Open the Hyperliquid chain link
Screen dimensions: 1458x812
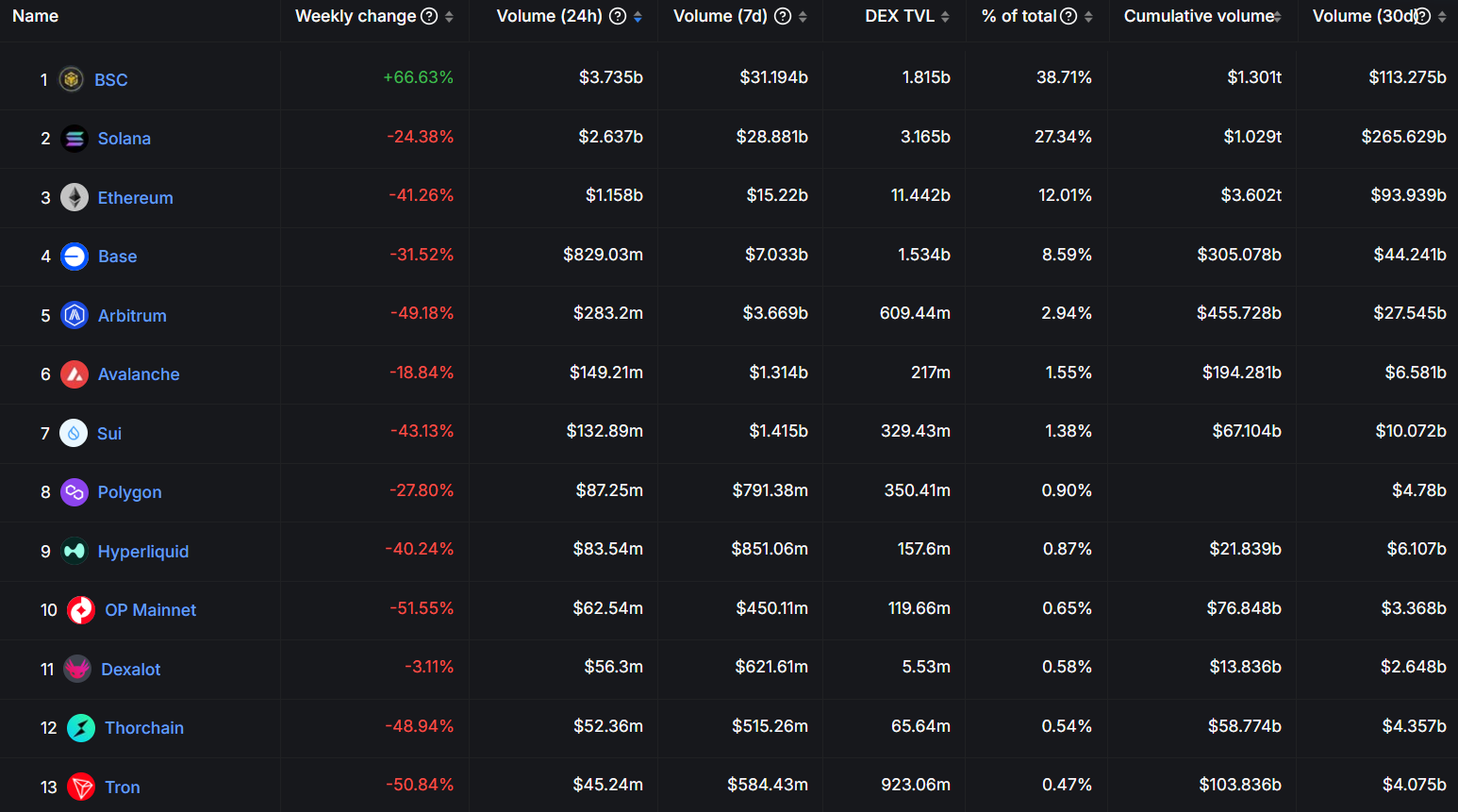(x=143, y=552)
